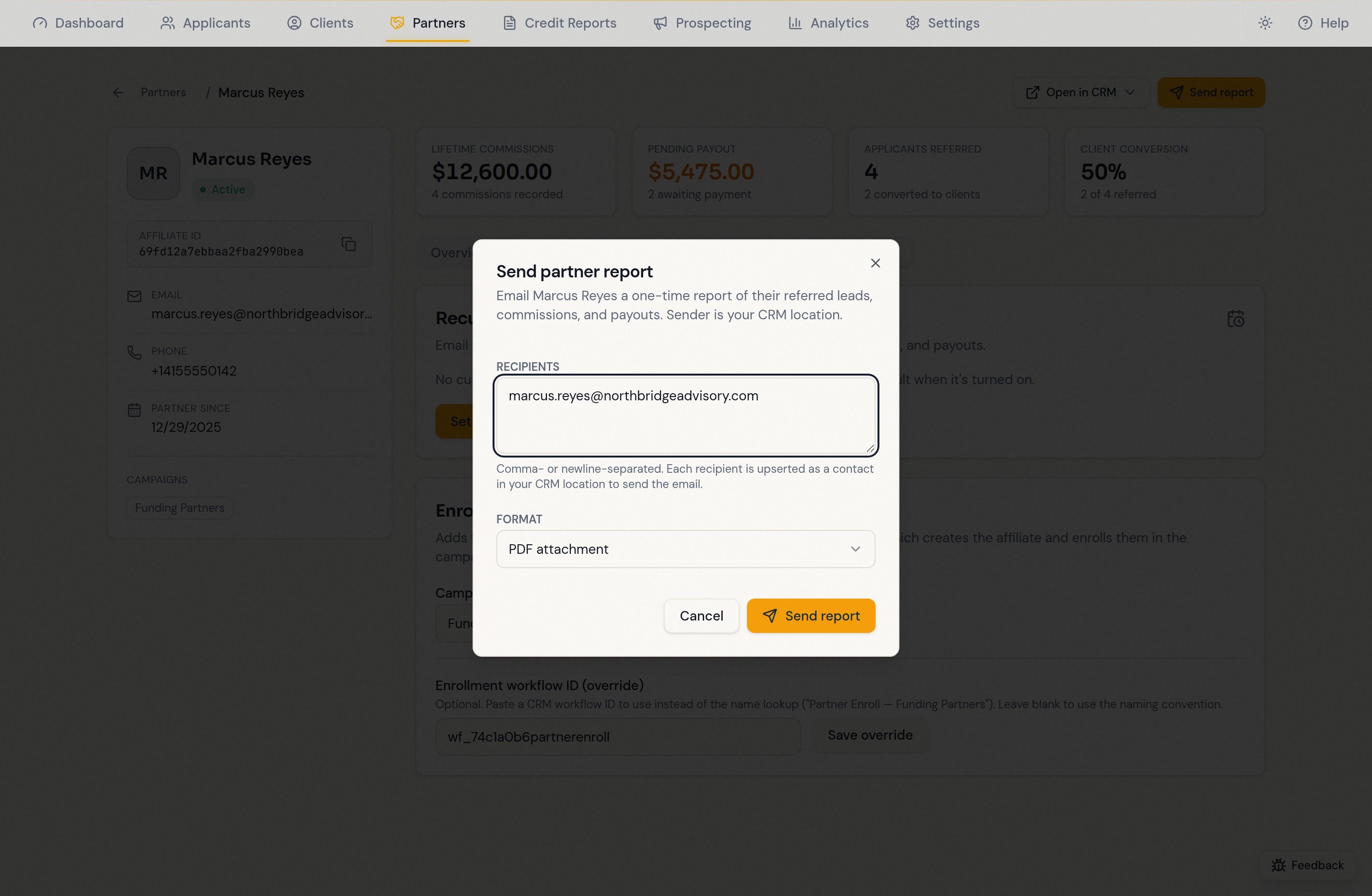Click the Credit Reports document icon
The width and height of the screenshot is (1372, 896).
[x=509, y=23]
